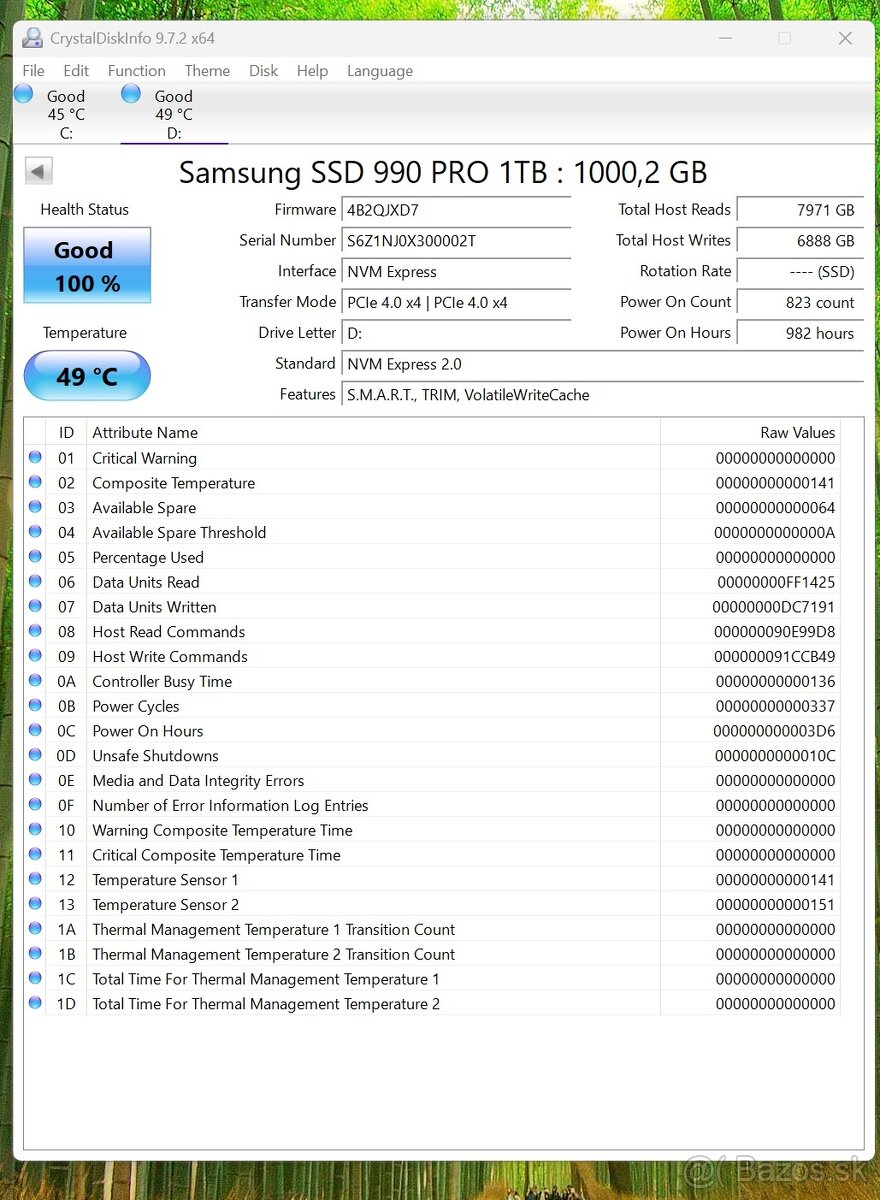This screenshot has height=1200, width=880.
Task: Open the Theme menu
Action: 207,71
